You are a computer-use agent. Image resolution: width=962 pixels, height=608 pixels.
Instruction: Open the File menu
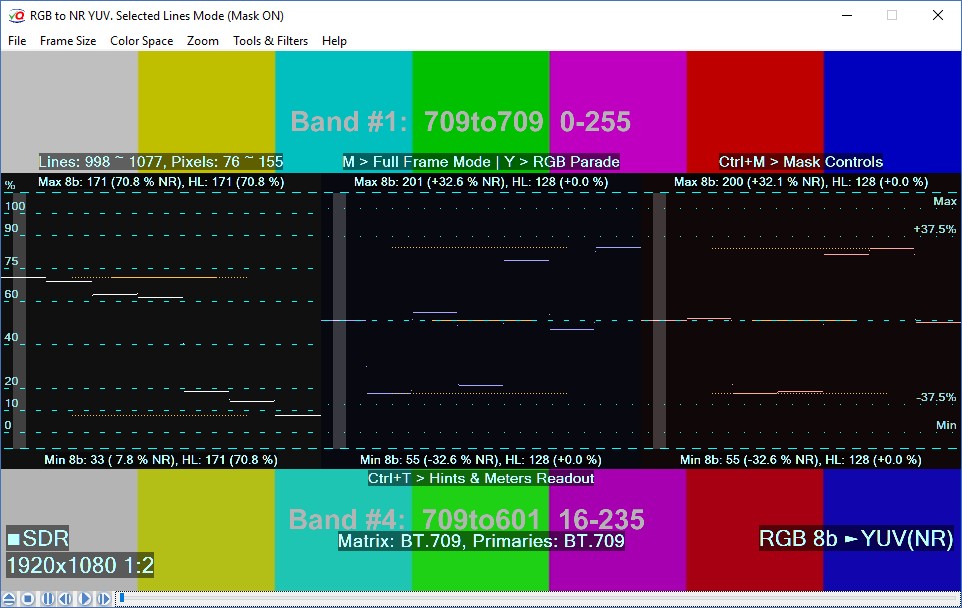point(17,41)
